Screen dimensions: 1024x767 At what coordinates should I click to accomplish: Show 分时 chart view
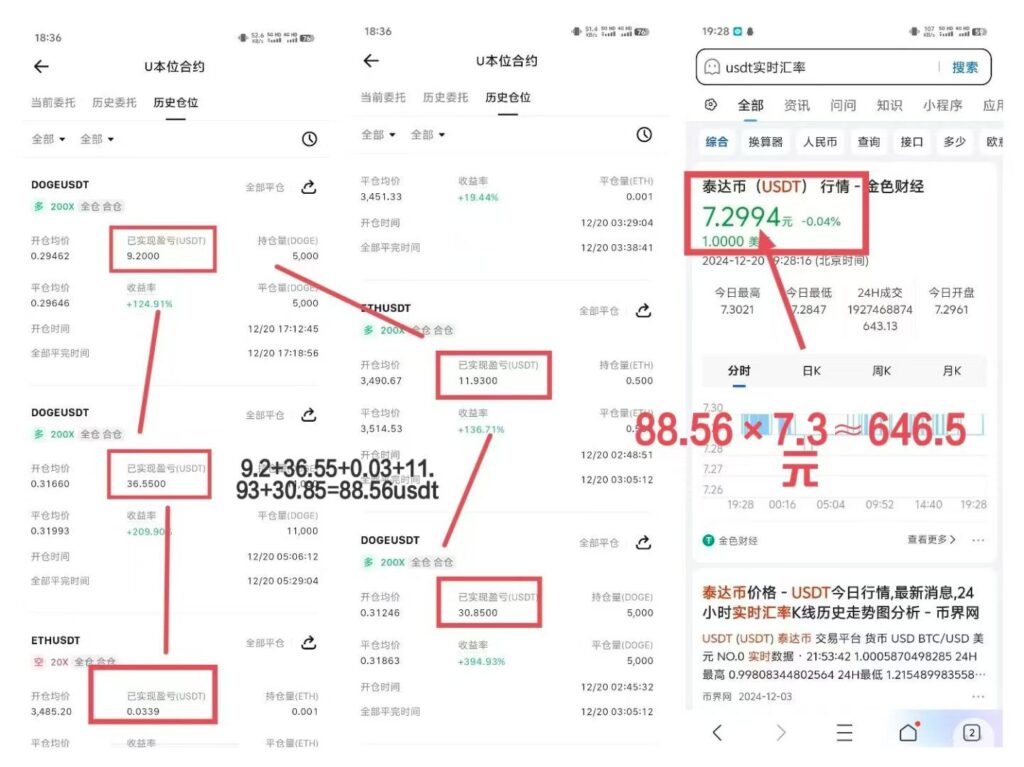739,371
